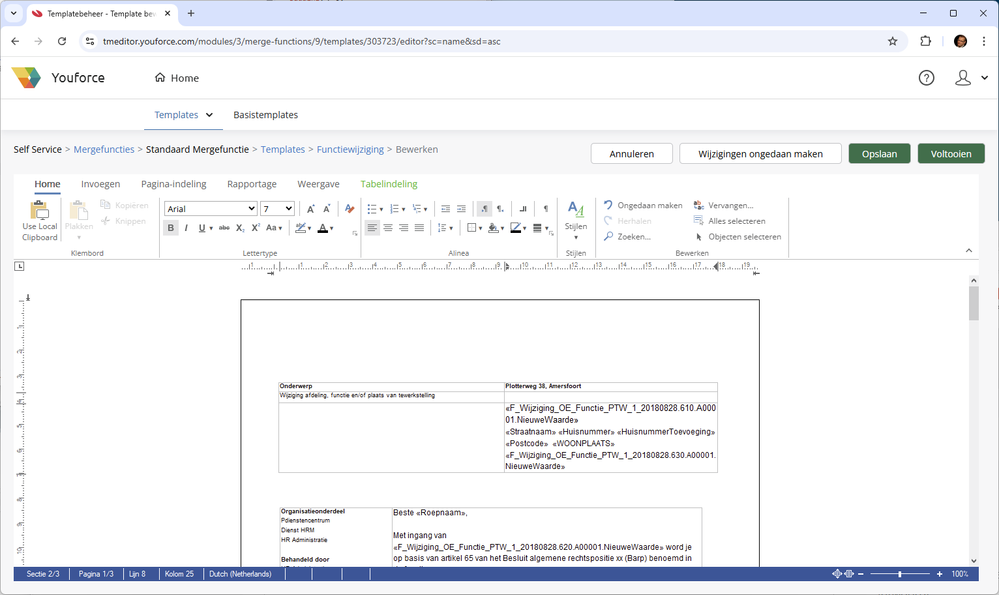Viewport: 999px width, 595px height.
Task: Increase the paragraph indent
Action: pyautogui.click(x=461, y=209)
